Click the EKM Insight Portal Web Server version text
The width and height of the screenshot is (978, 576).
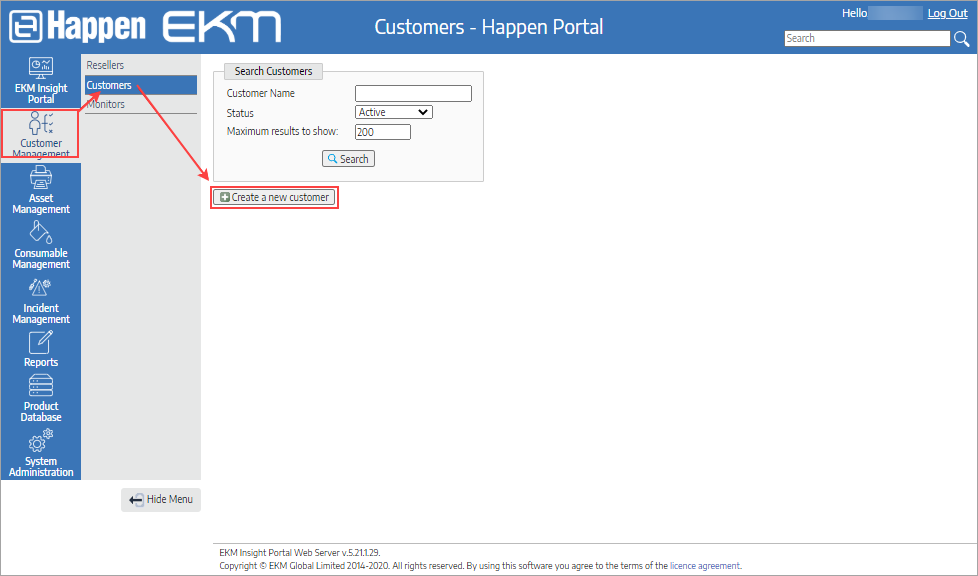point(300,553)
